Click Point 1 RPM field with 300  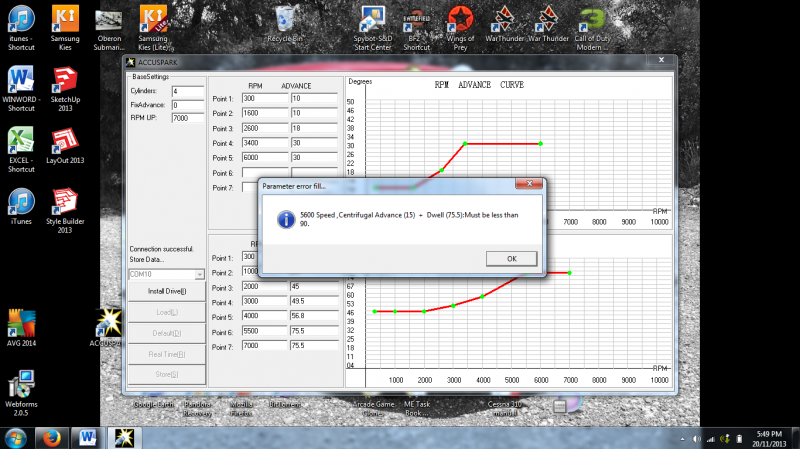coord(265,98)
